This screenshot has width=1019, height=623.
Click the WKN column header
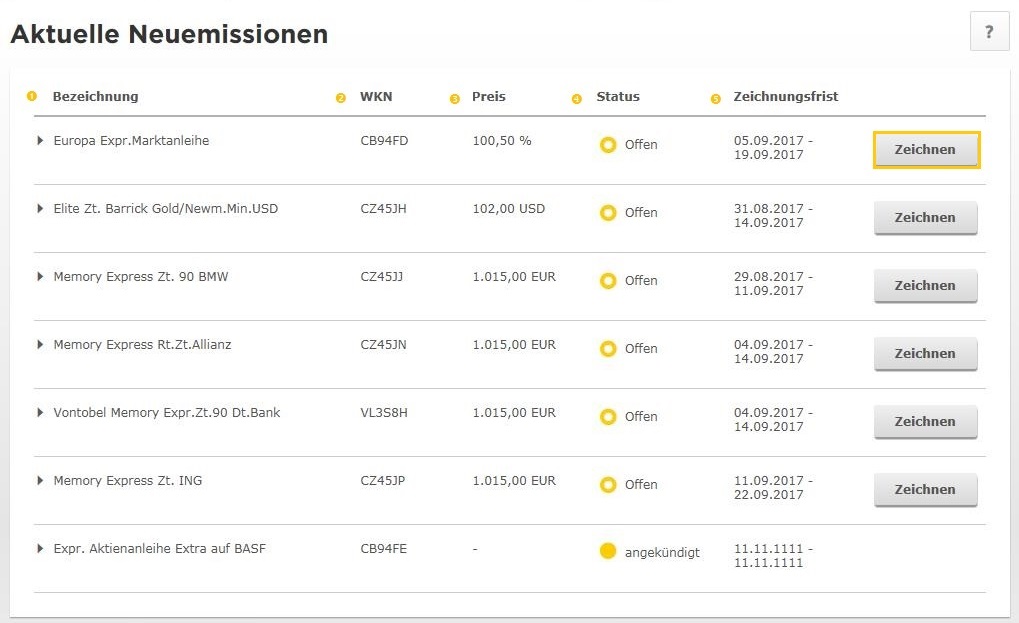point(376,97)
